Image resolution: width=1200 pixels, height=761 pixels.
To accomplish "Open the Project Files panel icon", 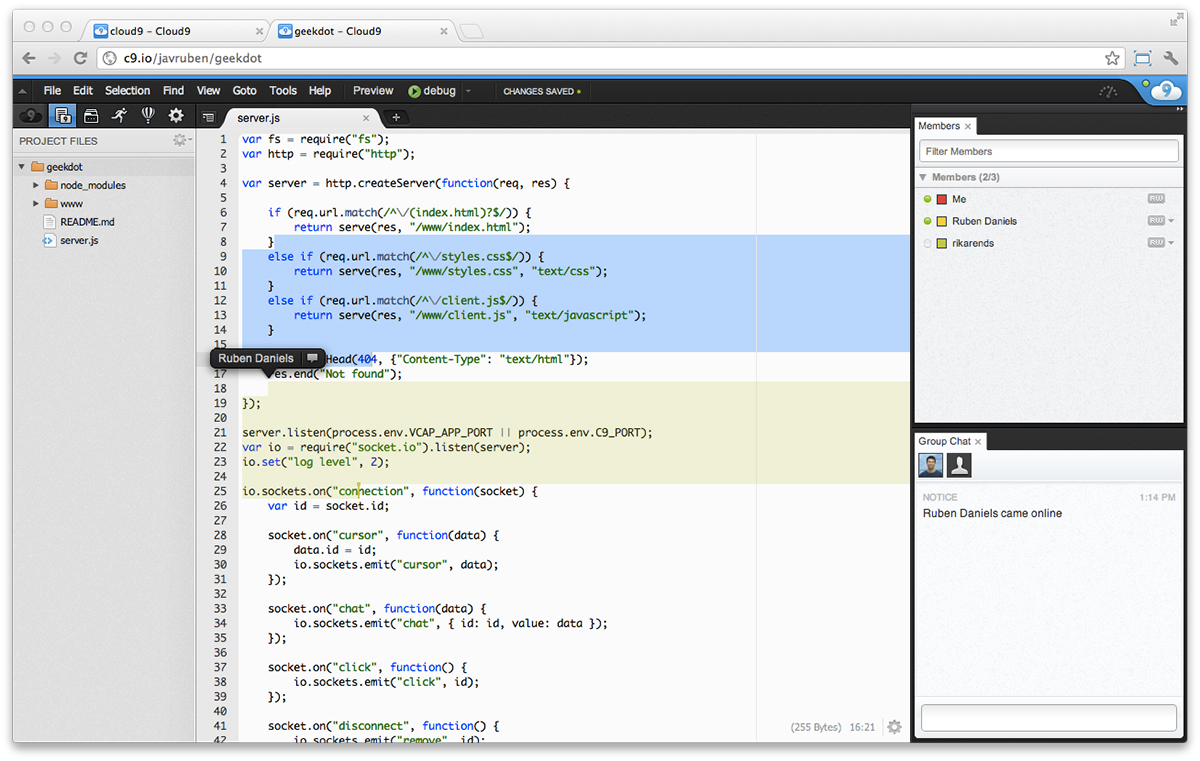I will pos(62,115).
